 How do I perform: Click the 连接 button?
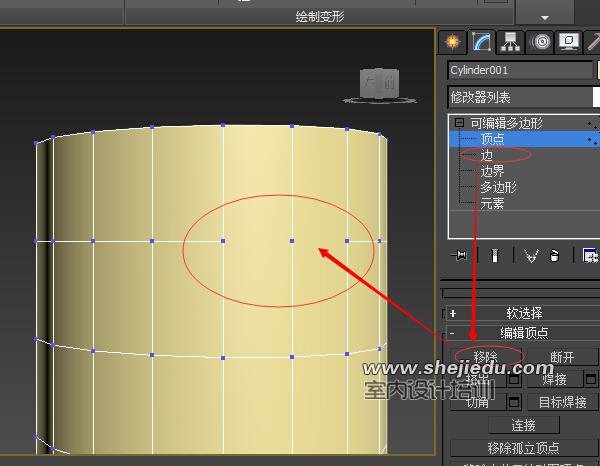pos(523,425)
